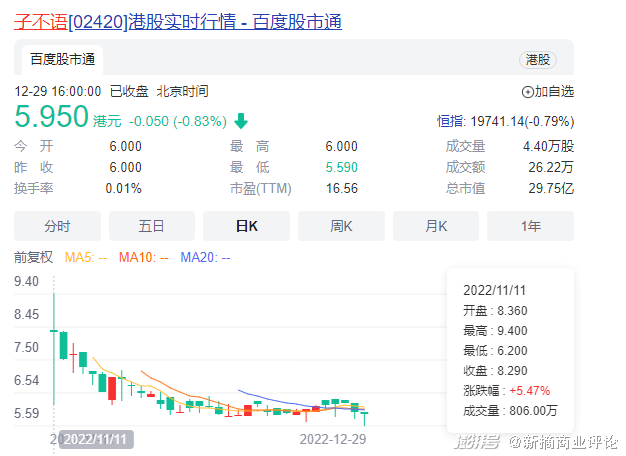
Task: Select the 周K chart tab
Action: coord(341,226)
